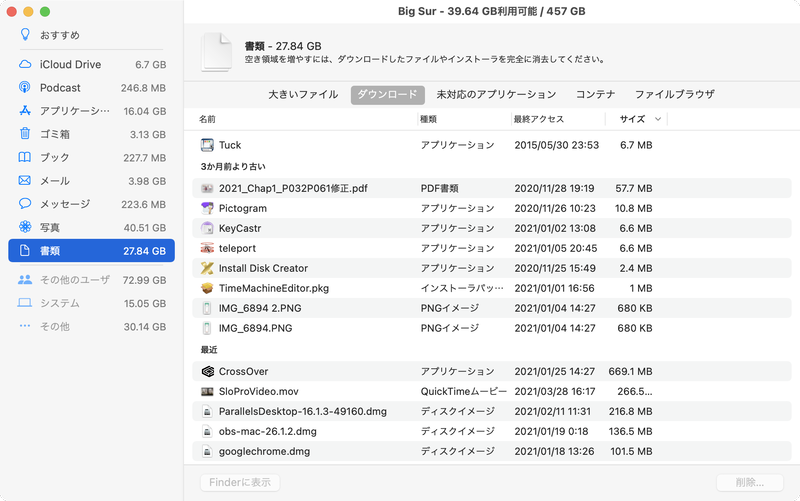Select メッセージ in the sidebar
The image size is (800, 501).
(65, 204)
